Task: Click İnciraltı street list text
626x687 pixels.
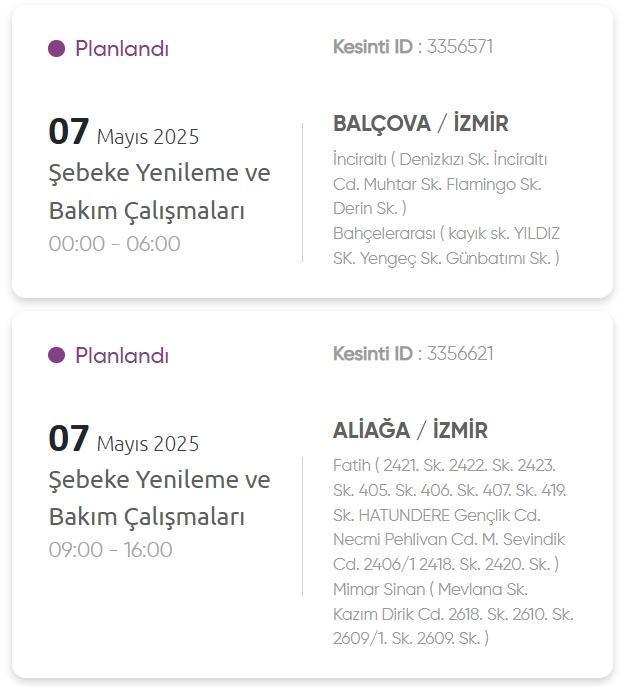Action: click(x=440, y=184)
